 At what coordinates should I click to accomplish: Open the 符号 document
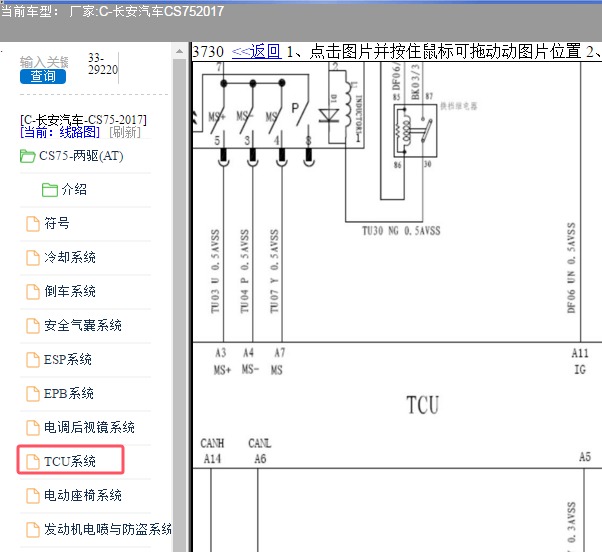click(x=57, y=223)
